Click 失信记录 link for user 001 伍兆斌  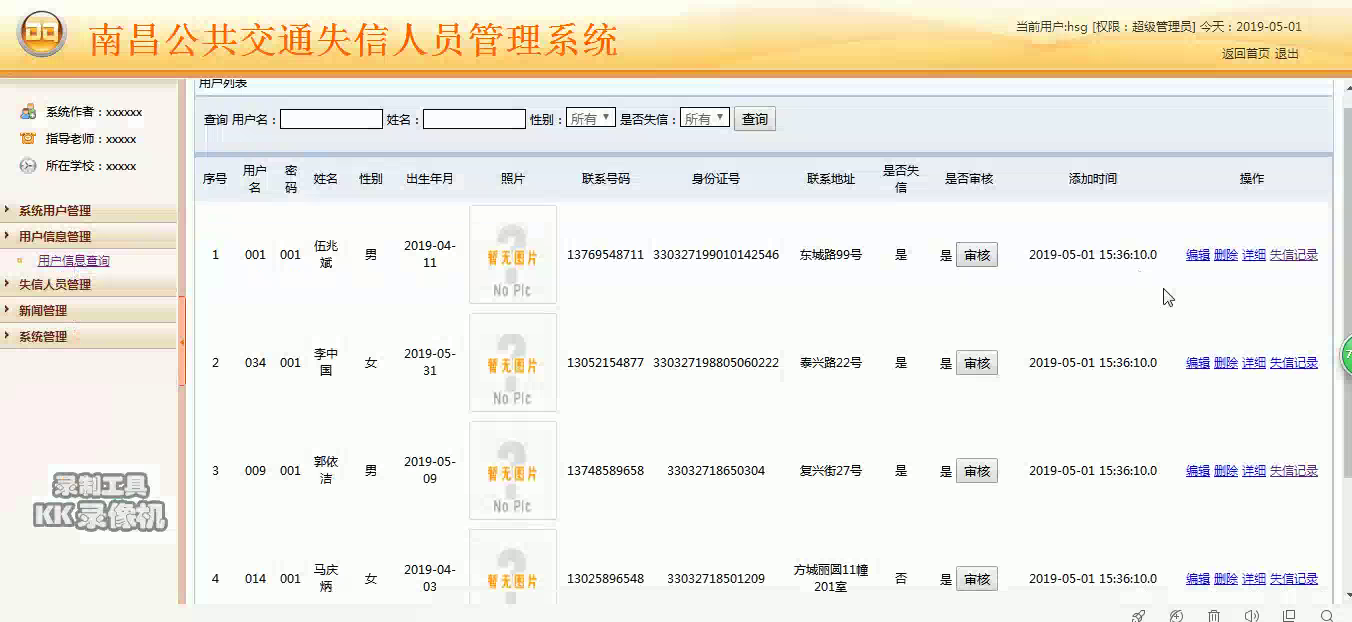click(1294, 255)
